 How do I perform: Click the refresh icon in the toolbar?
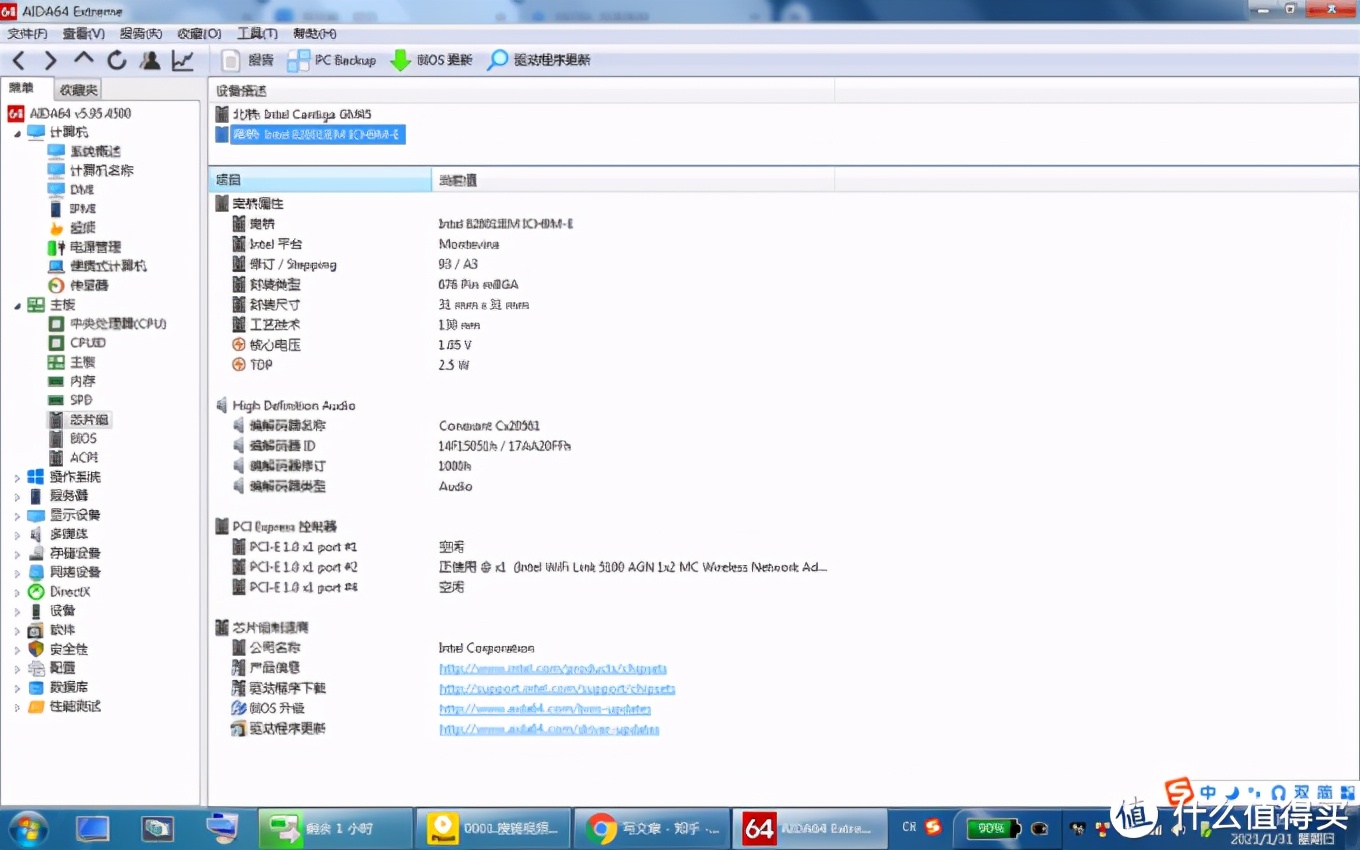pyautogui.click(x=116, y=60)
